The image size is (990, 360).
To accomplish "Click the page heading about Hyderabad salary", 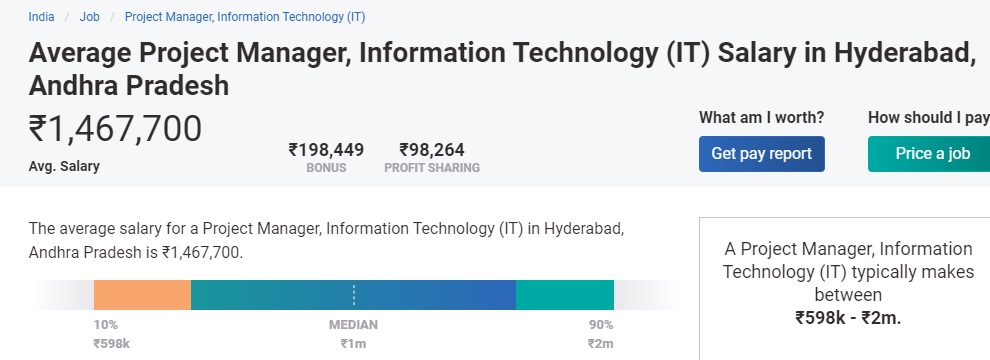I will (x=502, y=69).
